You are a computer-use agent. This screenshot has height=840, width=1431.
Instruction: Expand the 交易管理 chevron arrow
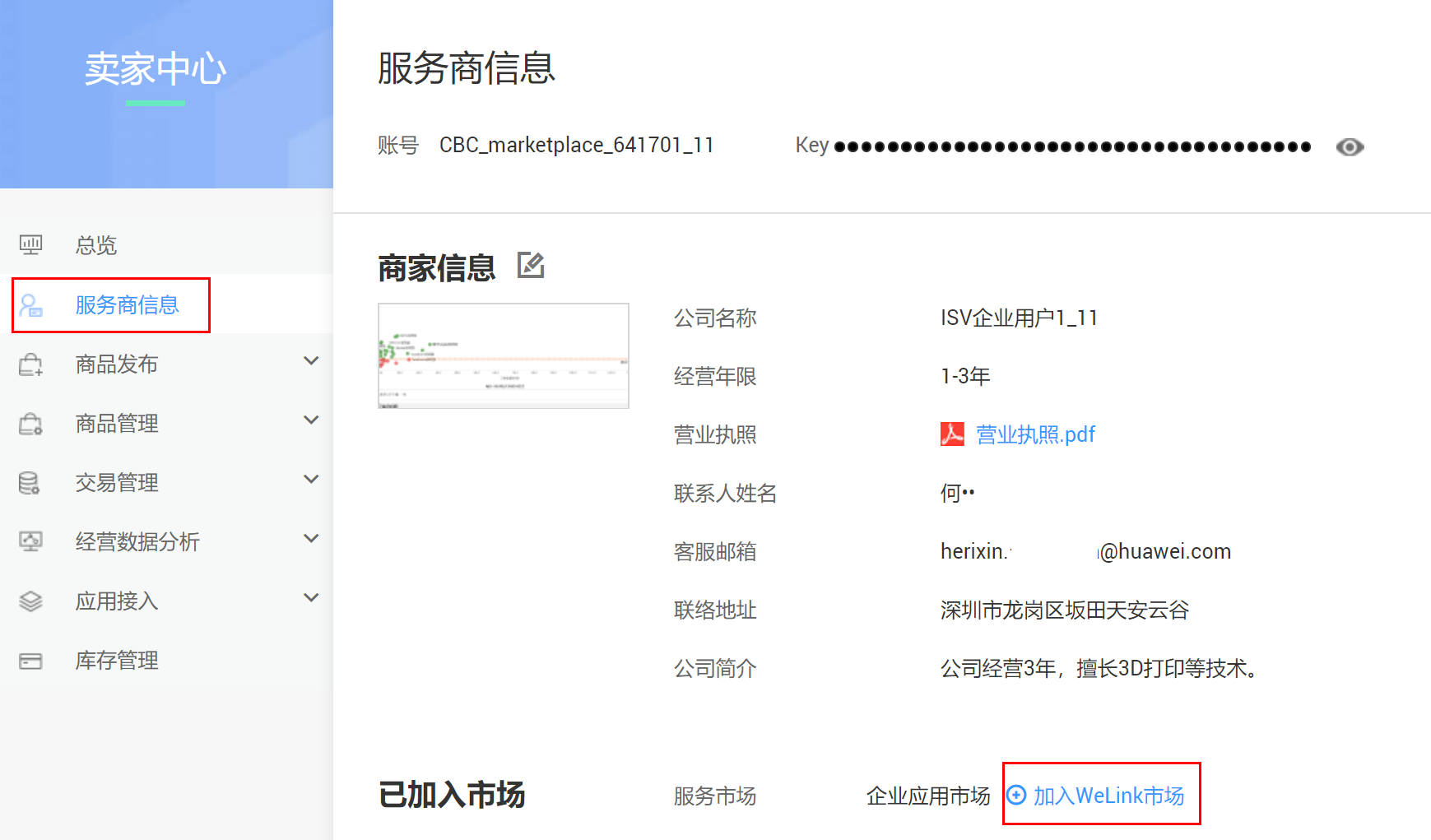pos(311,480)
